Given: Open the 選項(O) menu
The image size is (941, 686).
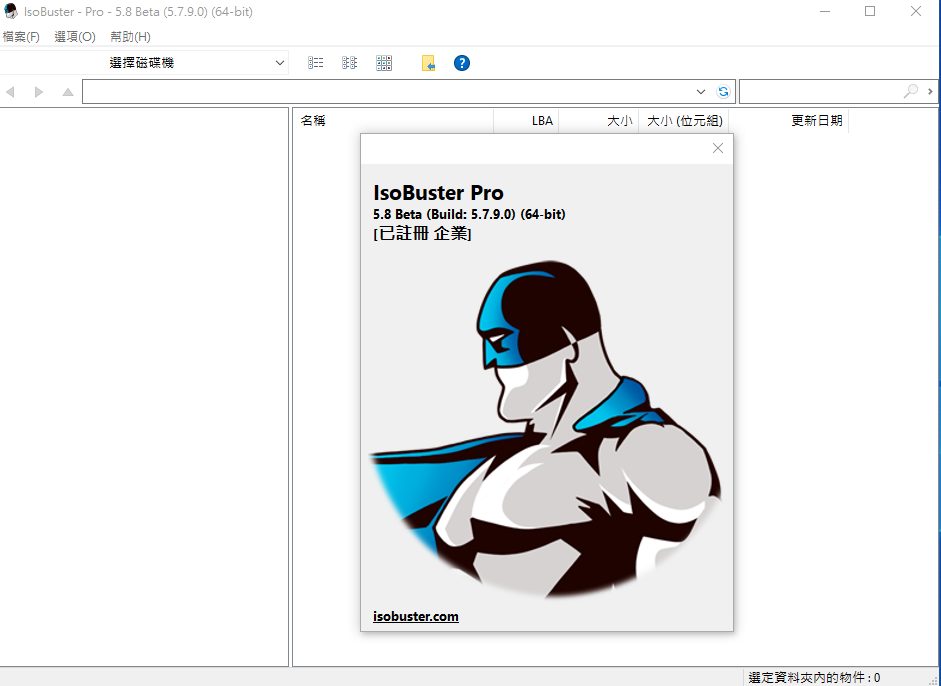Looking at the screenshot, I should (75, 37).
